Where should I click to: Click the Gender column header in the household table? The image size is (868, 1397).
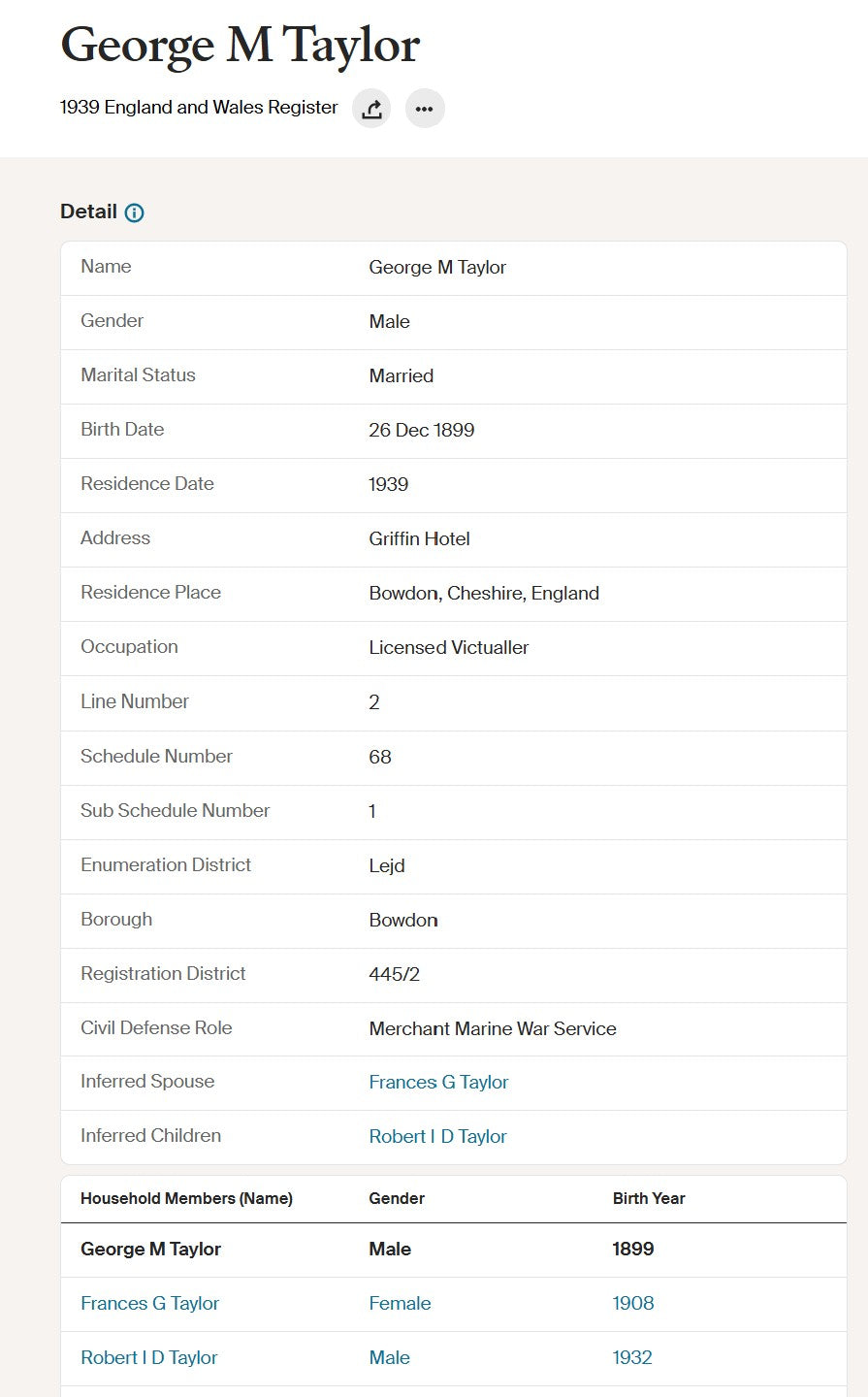pyautogui.click(x=397, y=1198)
